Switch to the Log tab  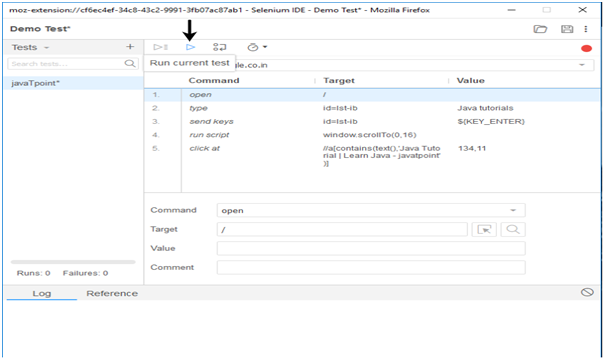[x=42, y=294]
